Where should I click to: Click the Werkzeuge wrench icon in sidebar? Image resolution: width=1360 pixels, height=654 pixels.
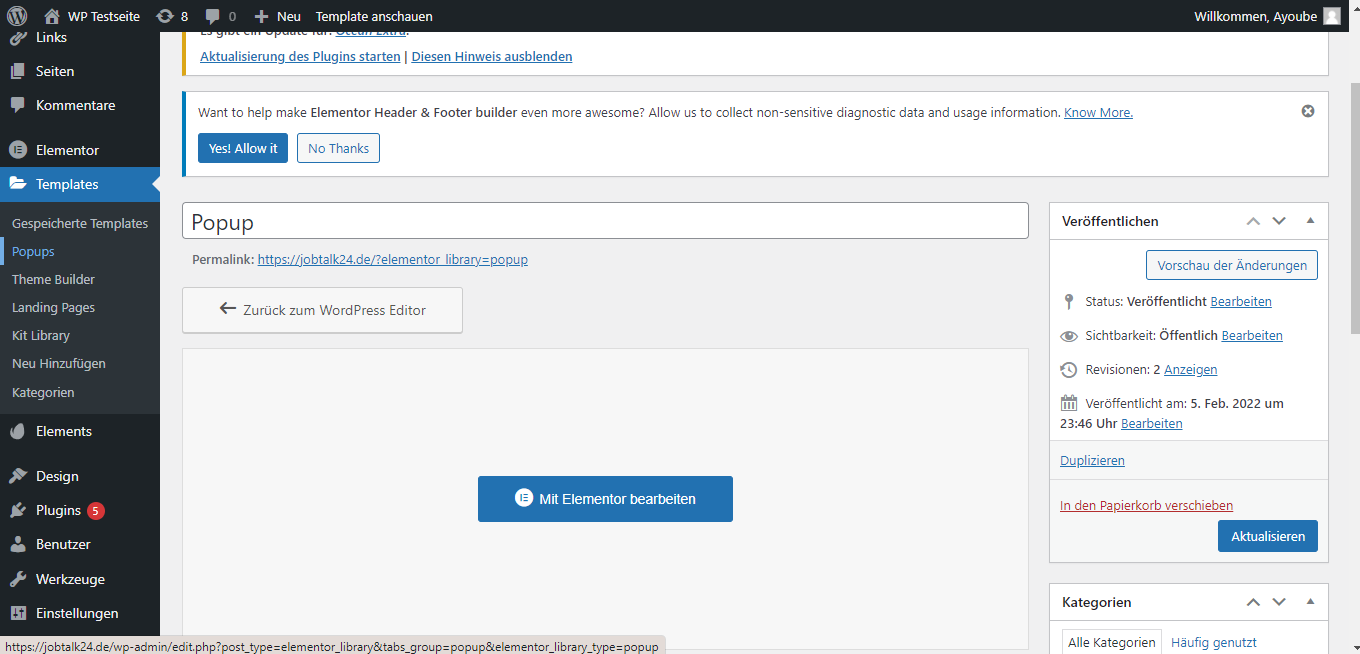pos(18,579)
